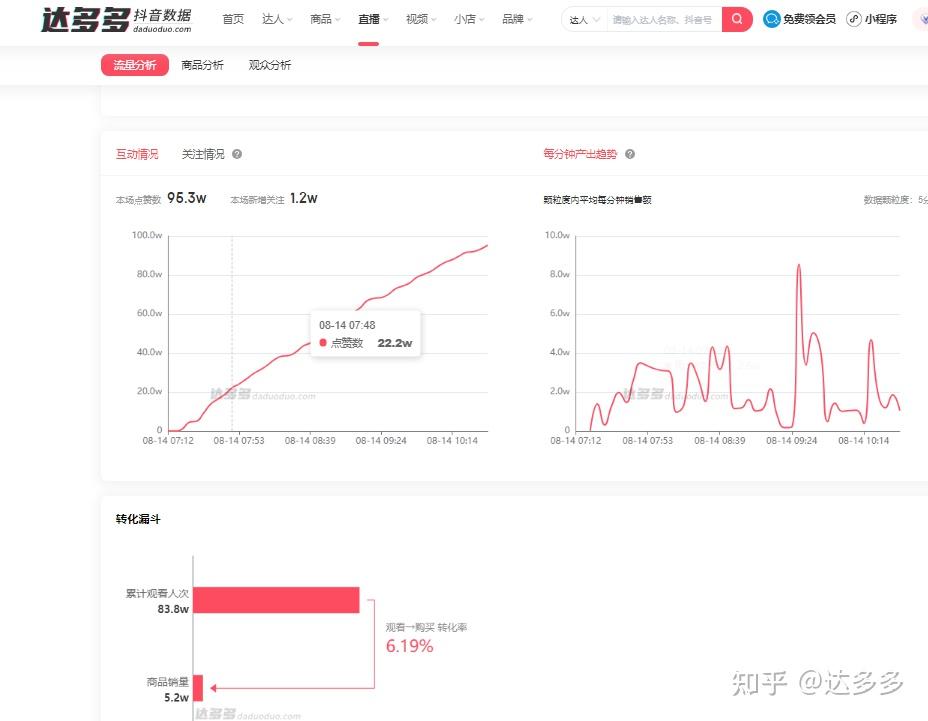
Task: Click the 100.0w likes axis label
Action: pyautogui.click(x=147, y=235)
